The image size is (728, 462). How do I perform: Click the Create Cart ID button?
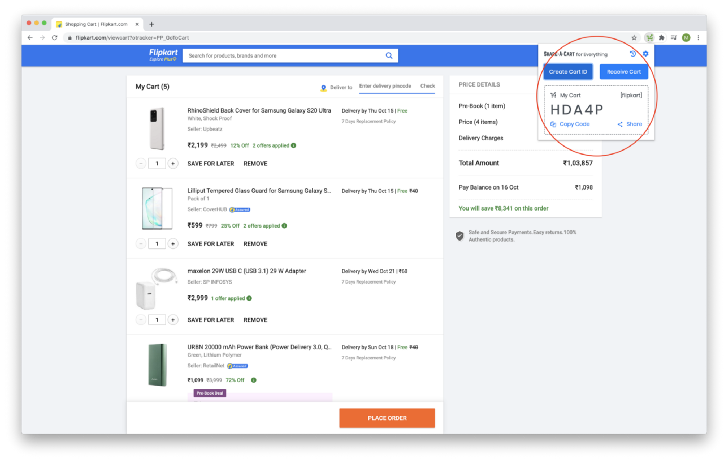click(568, 72)
